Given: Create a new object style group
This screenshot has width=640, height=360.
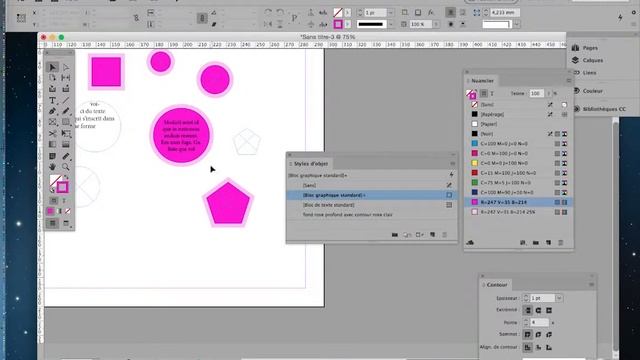Looking at the screenshot, I should [395, 235].
